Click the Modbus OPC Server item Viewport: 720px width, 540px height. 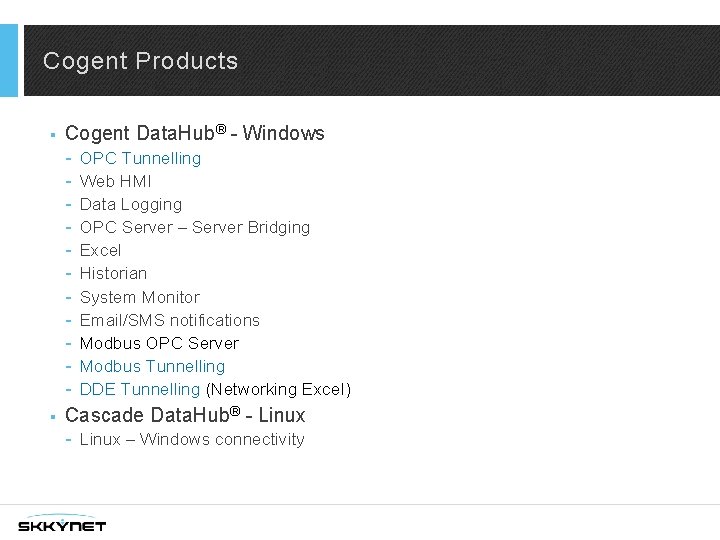click(x=159, y=343)
